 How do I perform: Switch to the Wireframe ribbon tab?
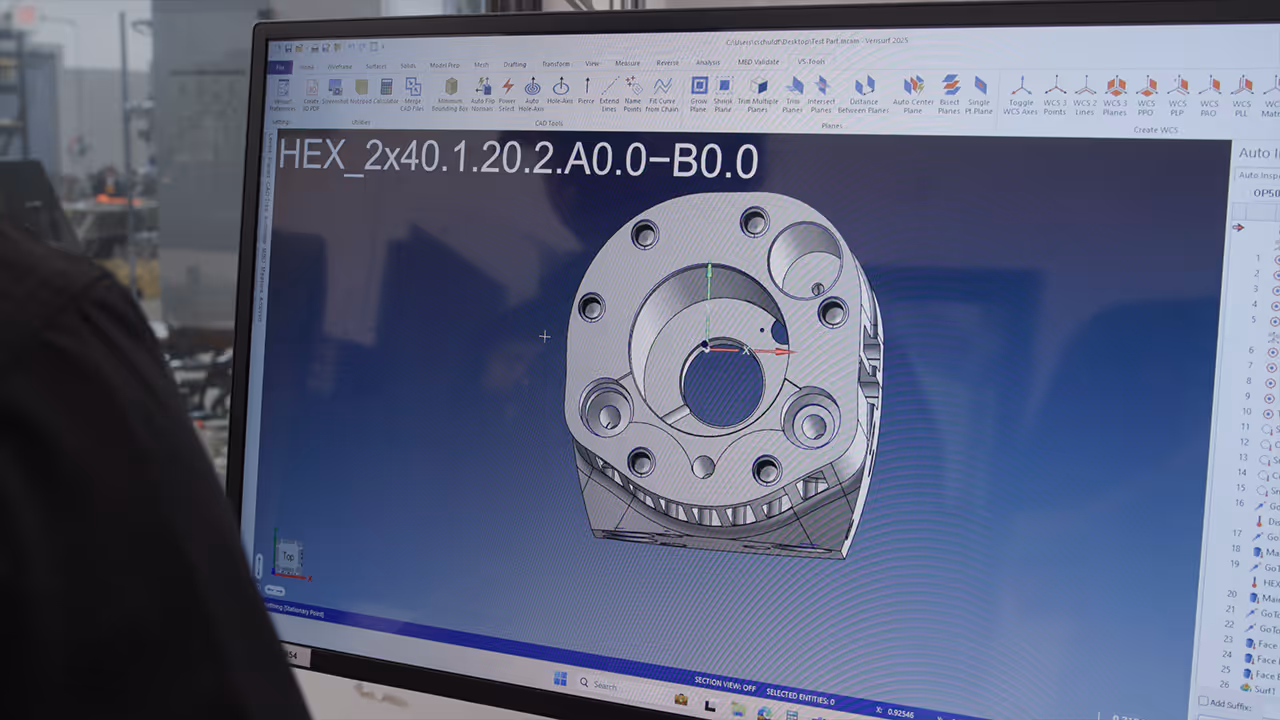[340, 67]
